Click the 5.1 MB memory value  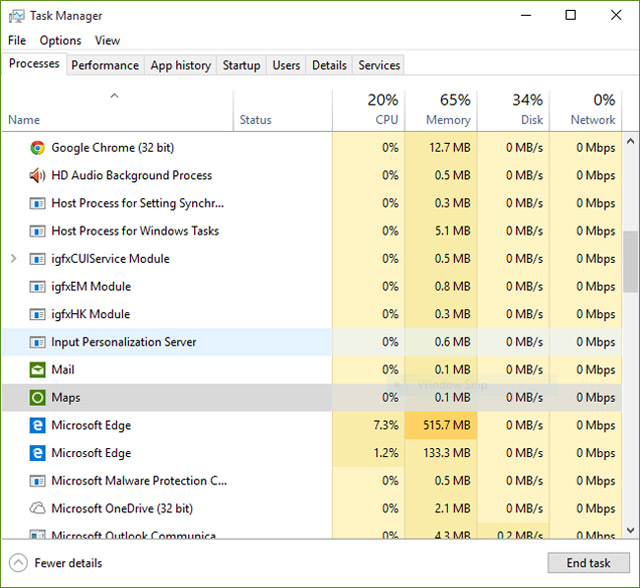pos(453,231)
